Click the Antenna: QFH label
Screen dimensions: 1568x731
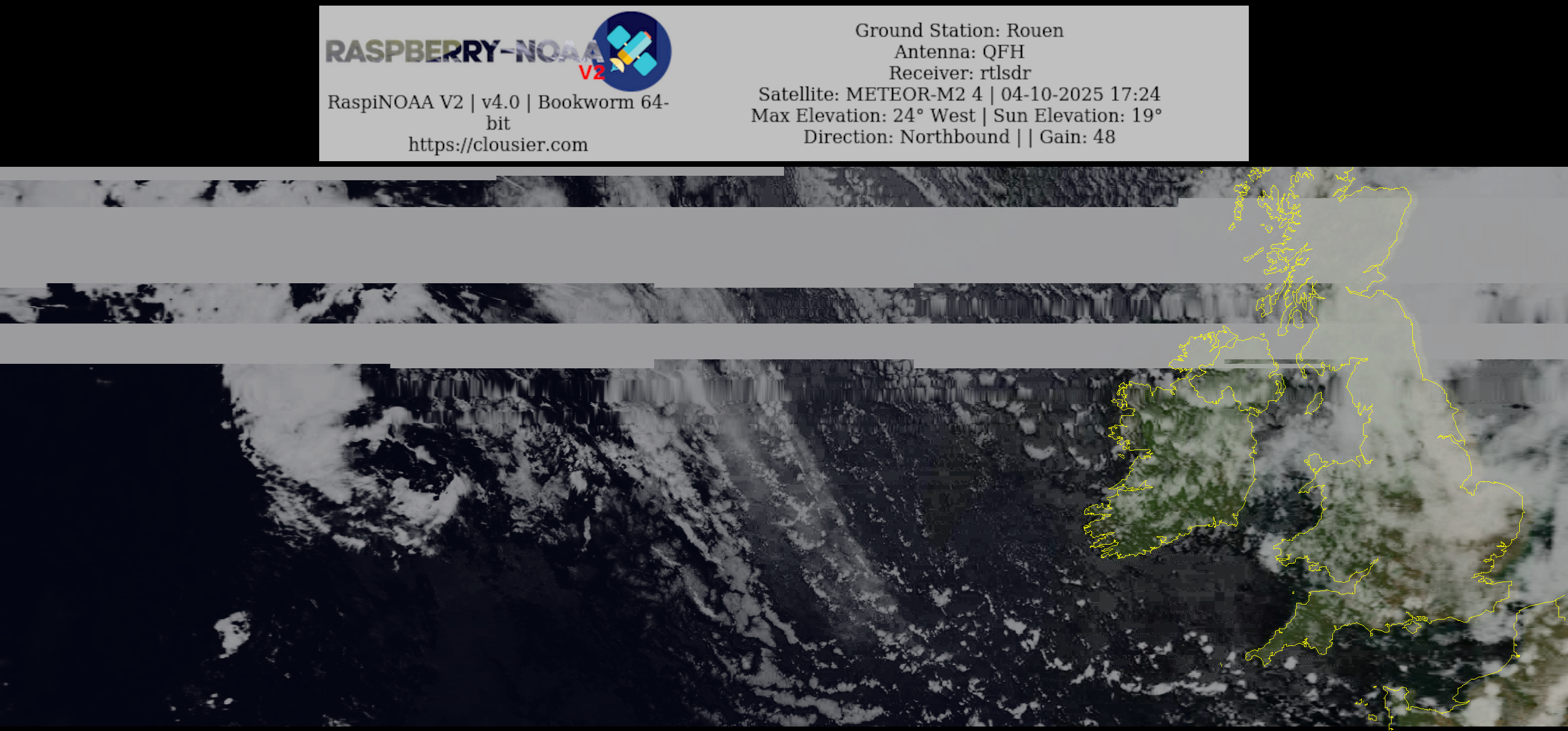[x=959, y=51]
